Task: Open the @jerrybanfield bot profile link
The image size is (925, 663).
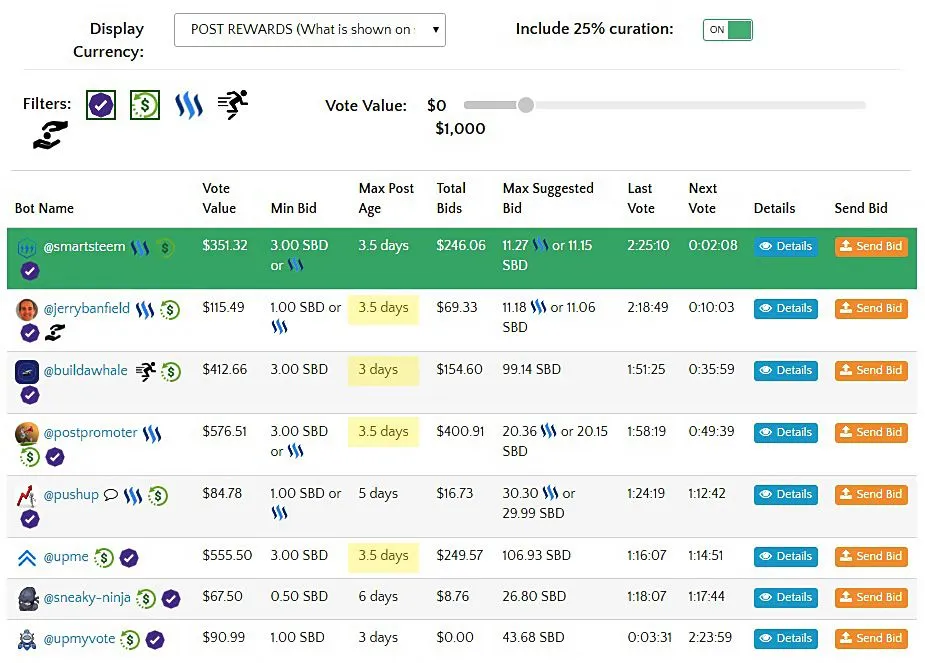Action: point(87,308)
